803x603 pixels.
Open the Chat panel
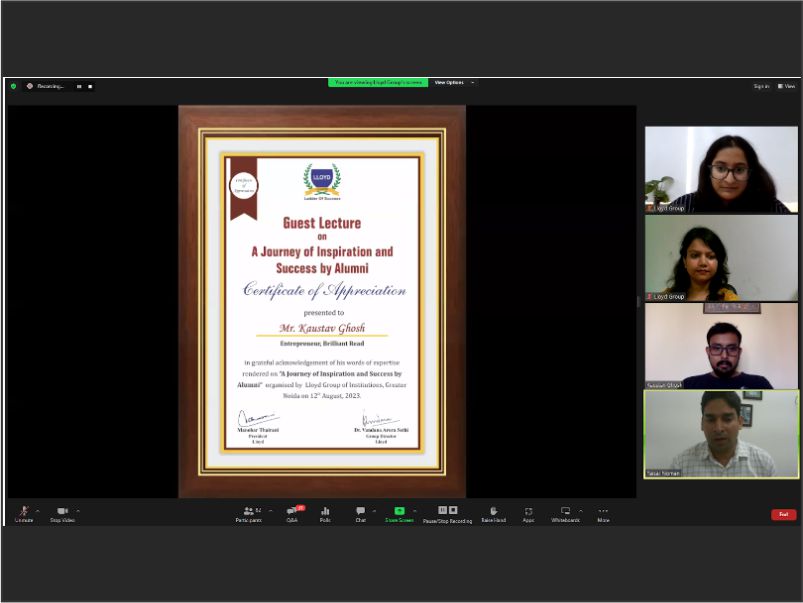tap(361, 514)
